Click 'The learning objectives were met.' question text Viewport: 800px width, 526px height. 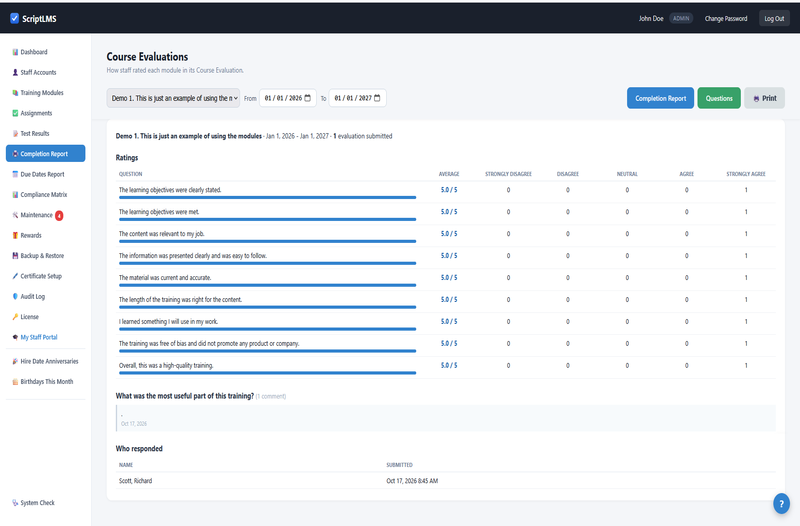(x=159, y=212)
